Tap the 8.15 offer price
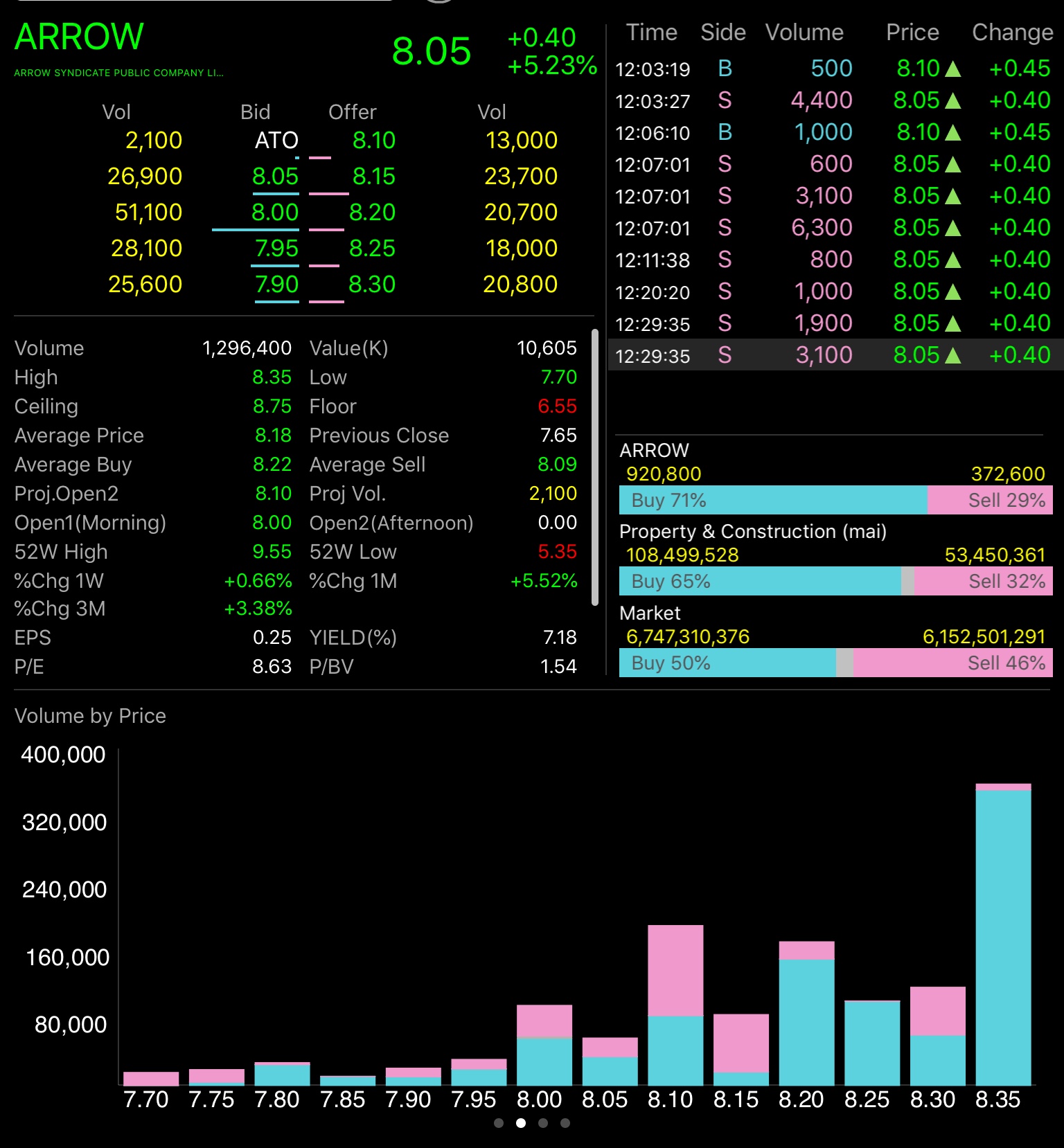 (x=373, y=177)
